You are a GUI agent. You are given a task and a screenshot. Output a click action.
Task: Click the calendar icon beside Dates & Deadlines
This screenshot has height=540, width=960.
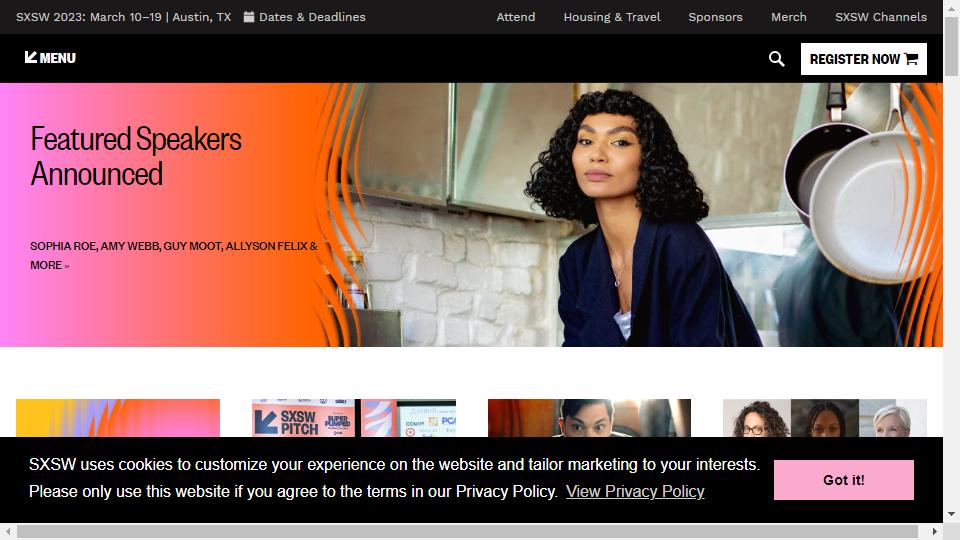click(x=249, y=17)
